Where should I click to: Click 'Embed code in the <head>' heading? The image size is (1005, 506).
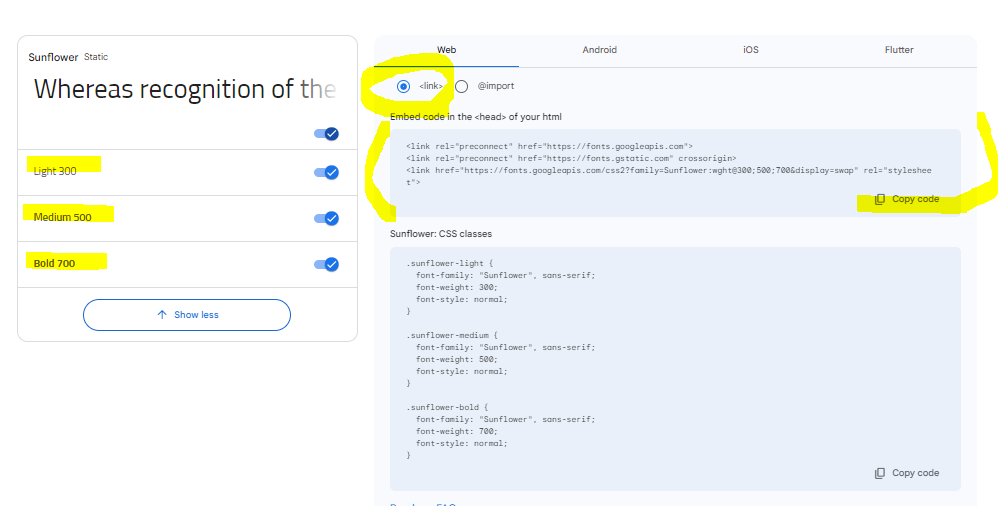(x=476, y=117)
